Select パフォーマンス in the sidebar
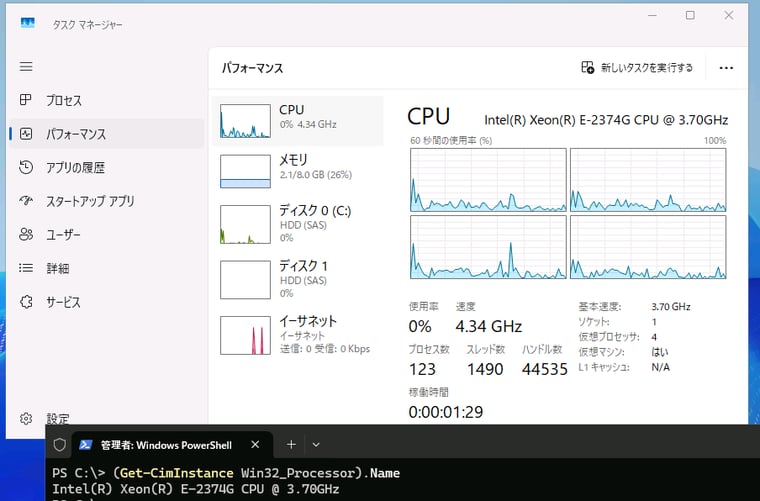The image size is (760, 501). click(x=107, y=134)
